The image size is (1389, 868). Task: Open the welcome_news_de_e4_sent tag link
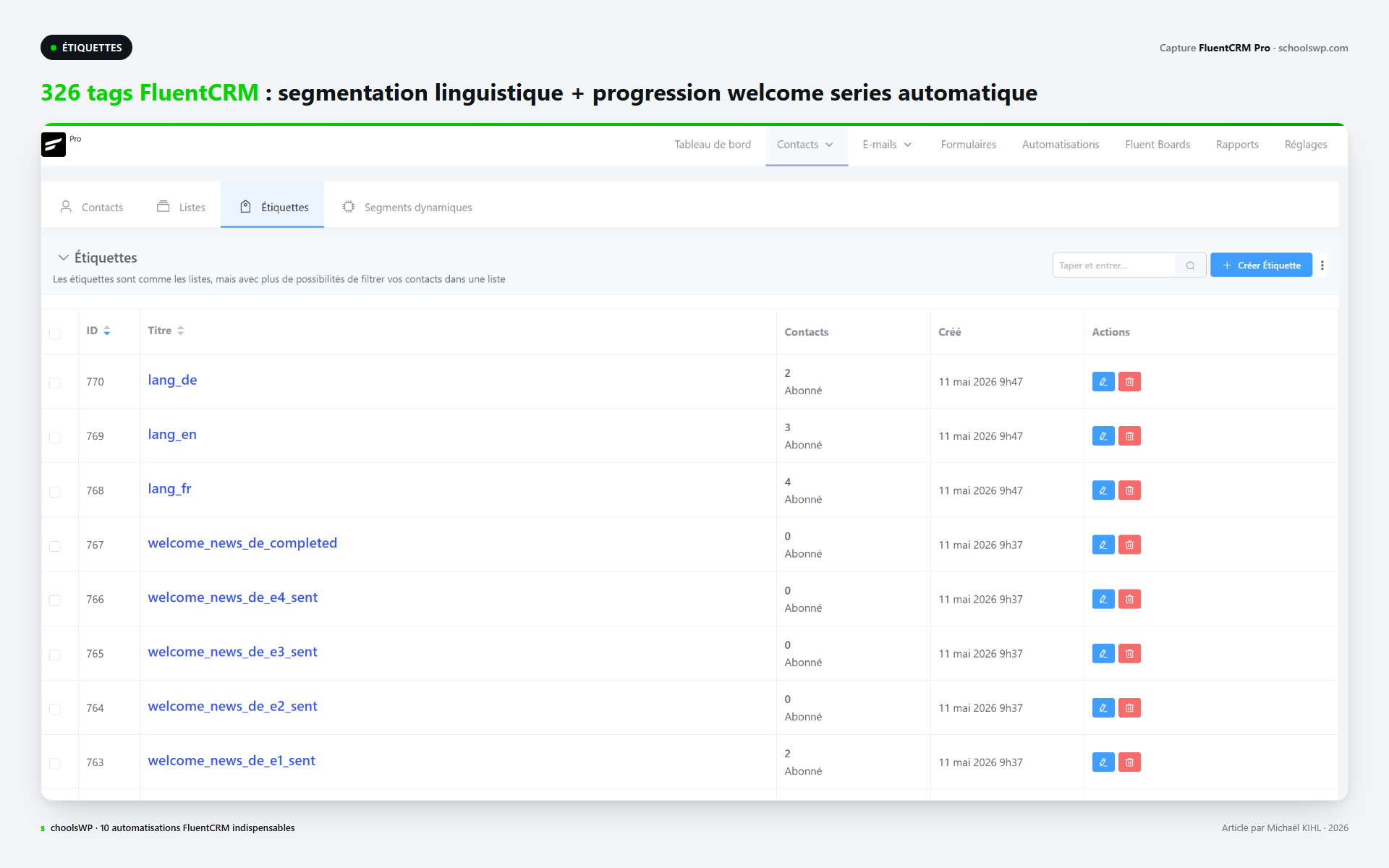(232, 597)
